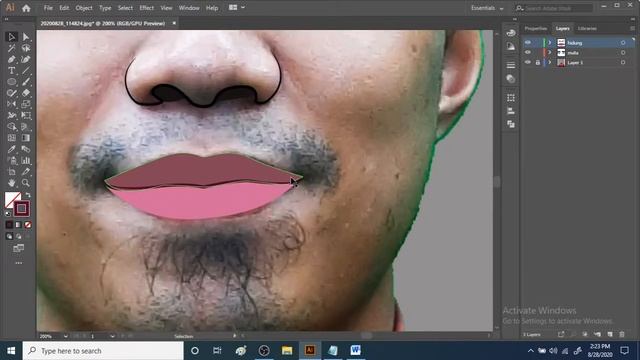This screenshot has width=640, height=360.
Task: Select the Magic Wand tool
Action: point(11,48)
